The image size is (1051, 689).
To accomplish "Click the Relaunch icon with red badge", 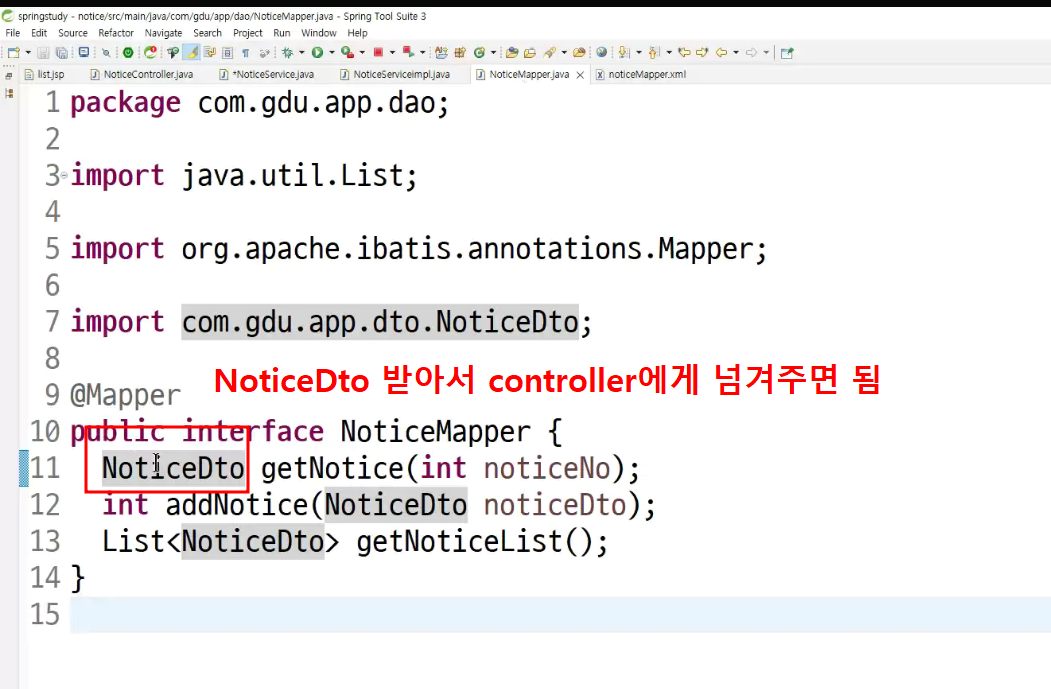I will click(150, 52).
